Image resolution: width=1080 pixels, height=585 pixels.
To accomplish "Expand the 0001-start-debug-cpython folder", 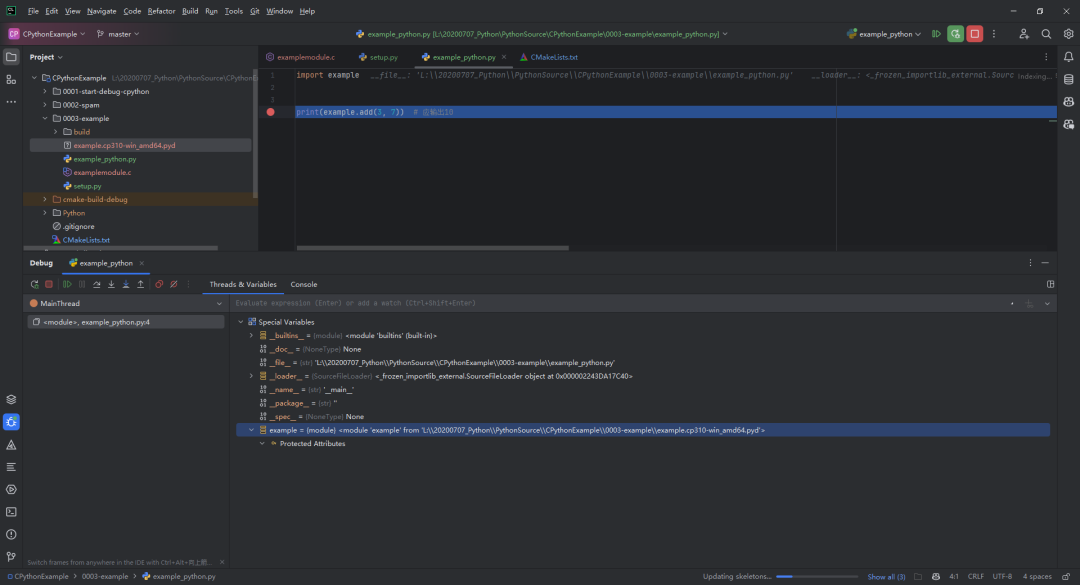I will coord(45,91).
